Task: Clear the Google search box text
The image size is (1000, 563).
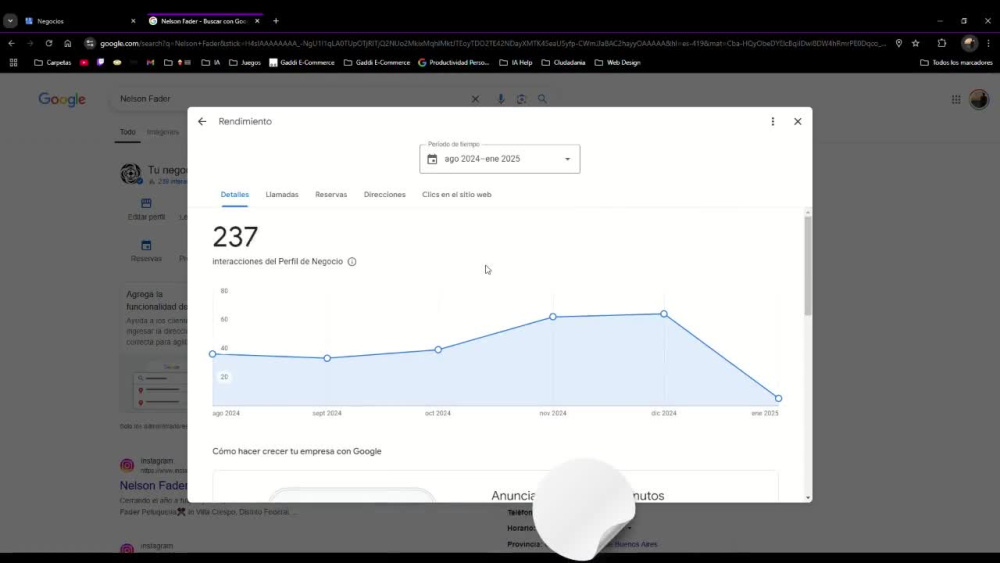Action: [x=475, y=99]
